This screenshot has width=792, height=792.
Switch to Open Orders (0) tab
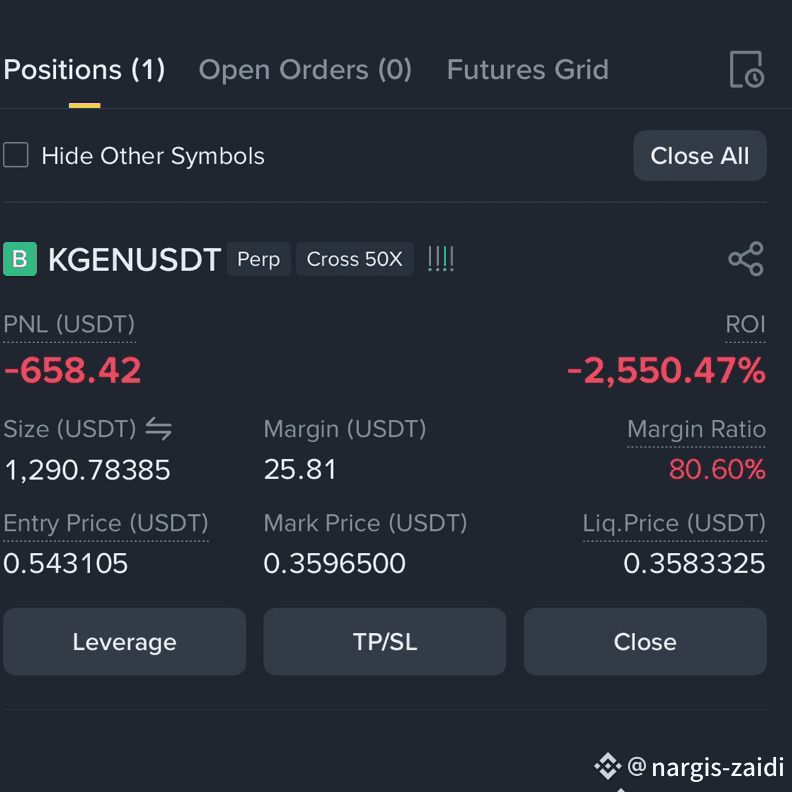point(305,70)
